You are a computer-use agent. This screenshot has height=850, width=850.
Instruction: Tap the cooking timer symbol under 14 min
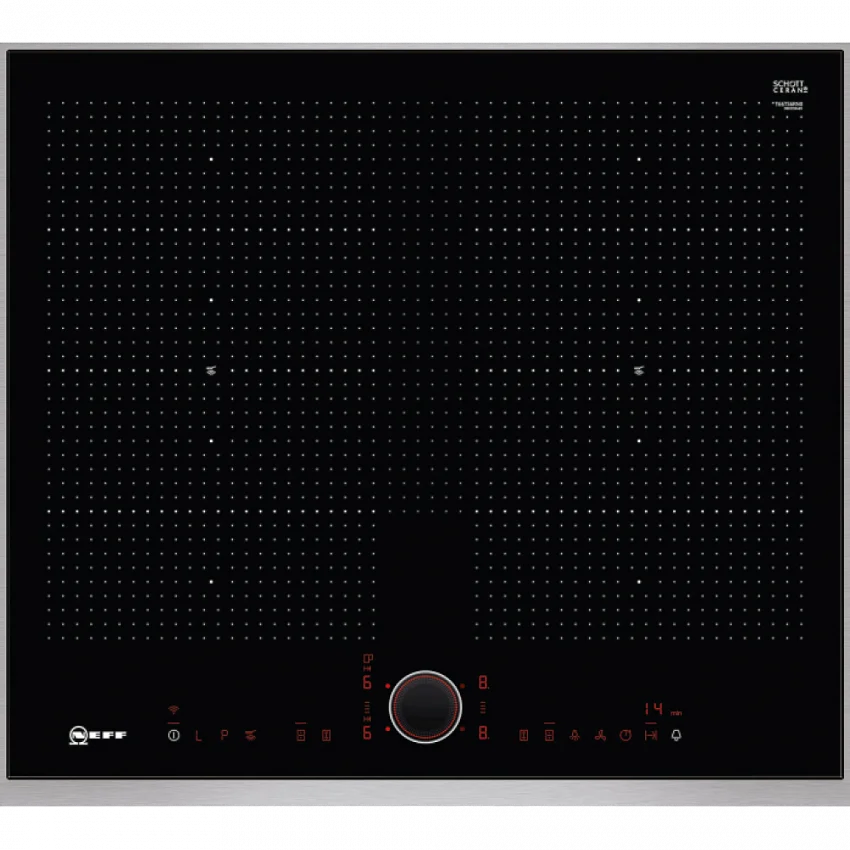click(x=651, y=736)
